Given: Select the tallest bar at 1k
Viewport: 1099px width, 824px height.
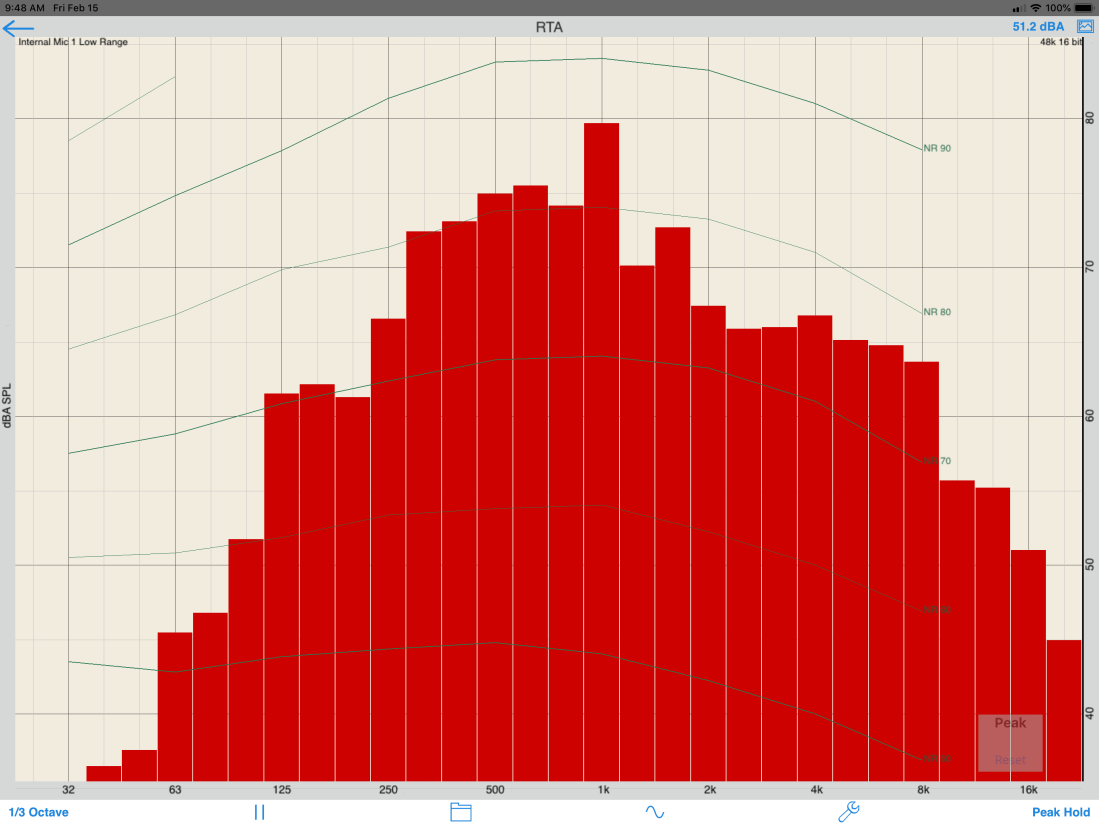Looking at the screenshot, I should coord(601,450).
